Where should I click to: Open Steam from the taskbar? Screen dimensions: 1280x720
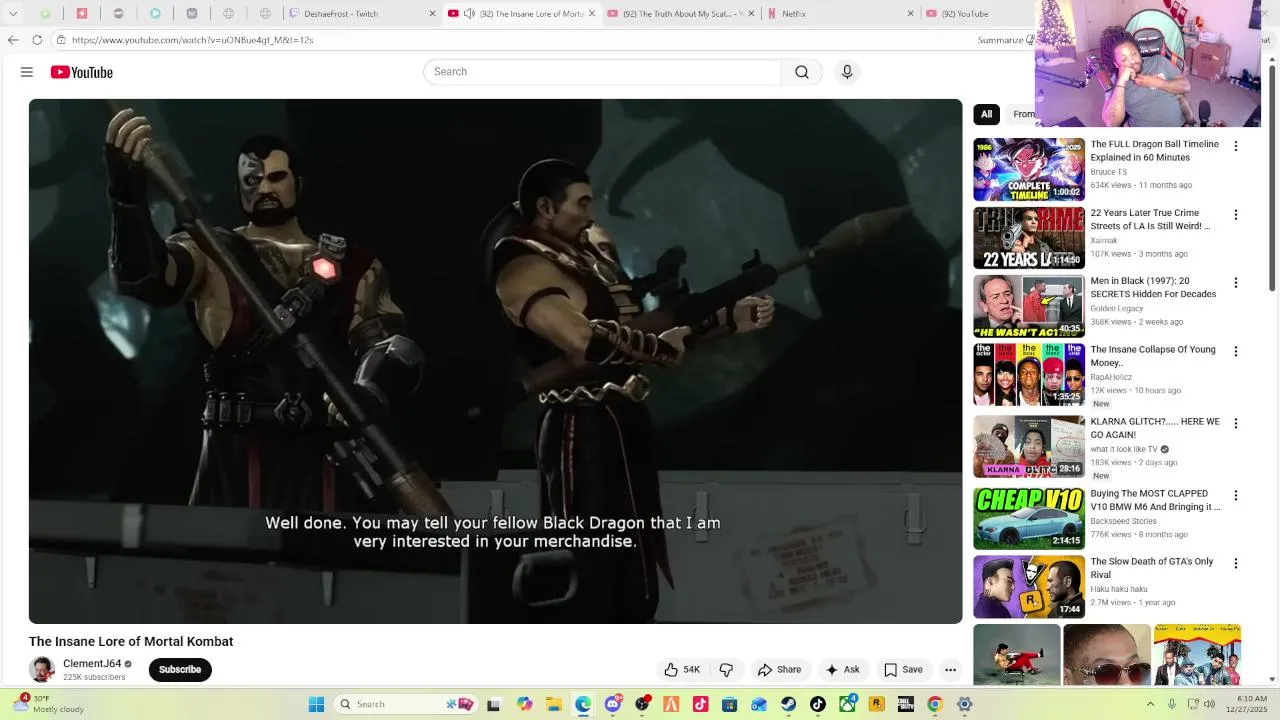click(x=789, y=704)
